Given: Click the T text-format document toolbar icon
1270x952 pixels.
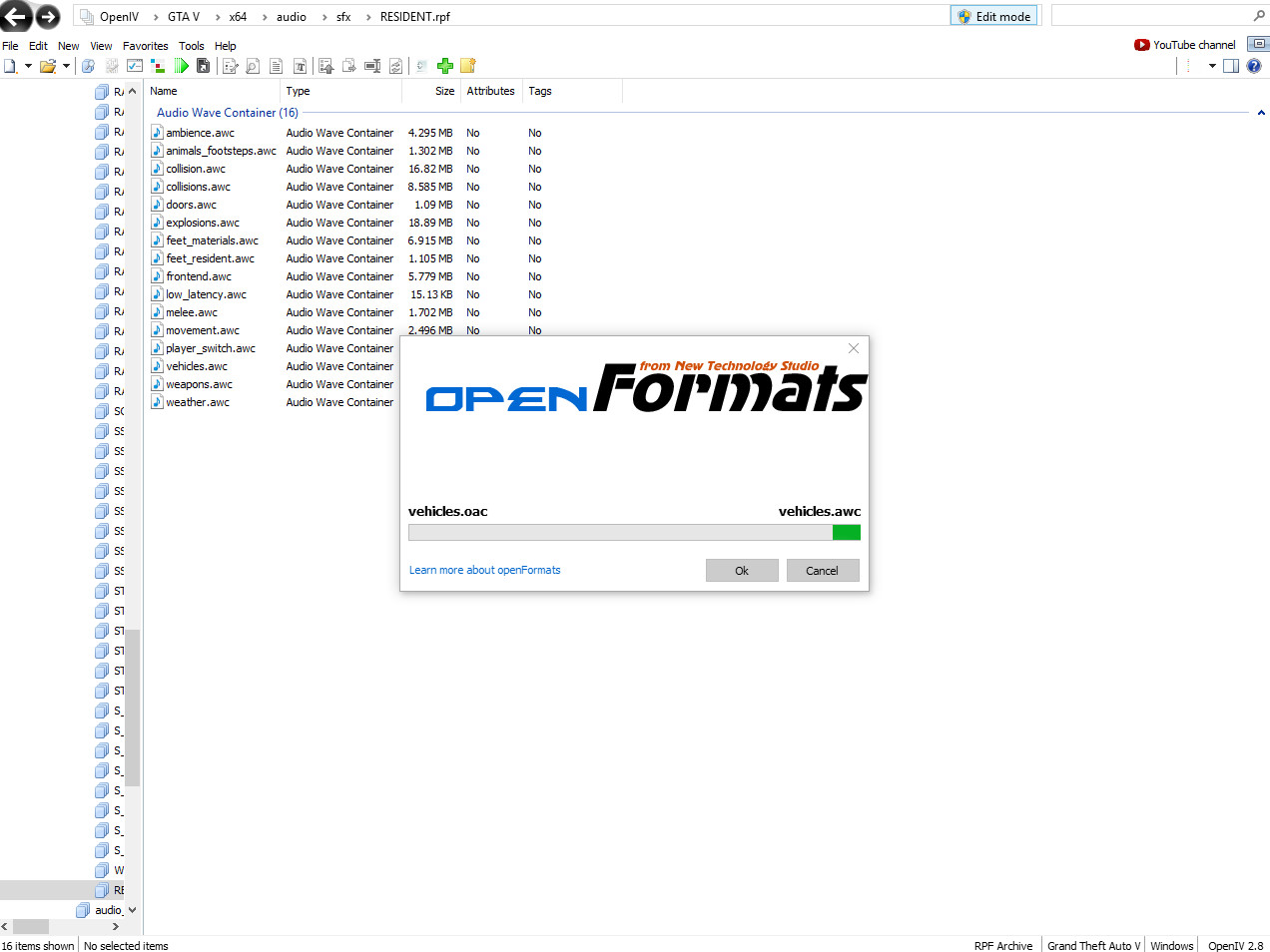Looking at the screenshot, I should [x=300, y=66].
